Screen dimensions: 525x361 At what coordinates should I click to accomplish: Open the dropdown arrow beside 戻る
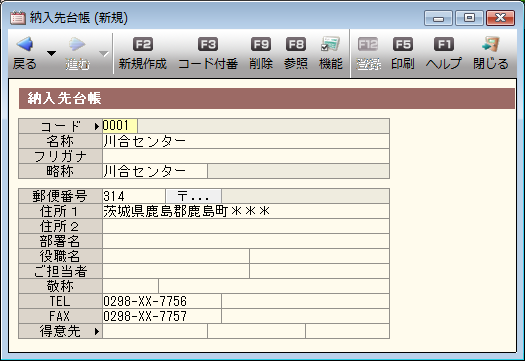click(51, 53)
